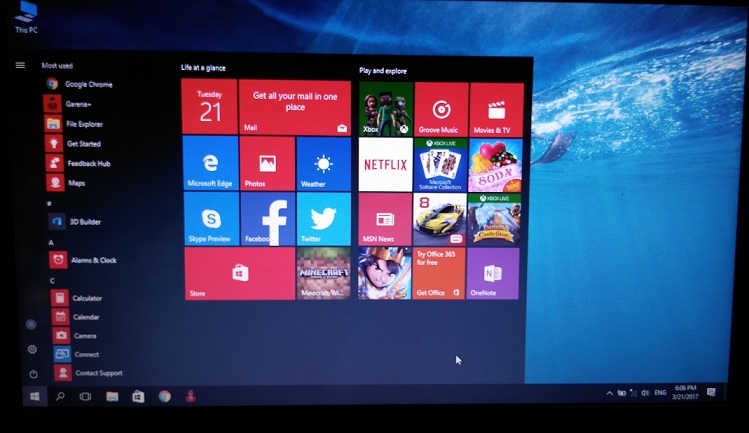Open Task View on the taskbar

(86, 396)
